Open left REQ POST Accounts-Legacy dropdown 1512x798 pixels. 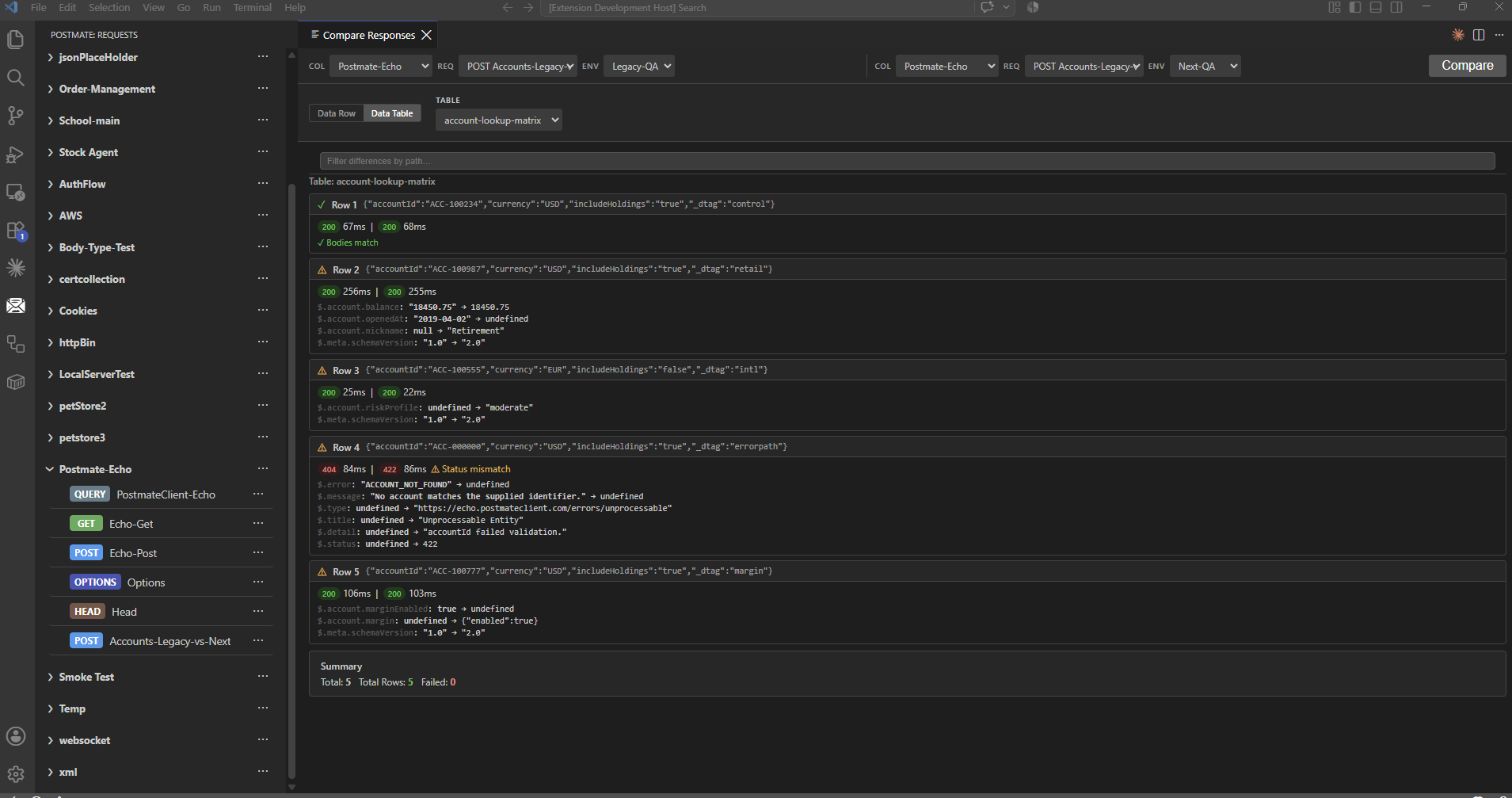tap(518, 67)
